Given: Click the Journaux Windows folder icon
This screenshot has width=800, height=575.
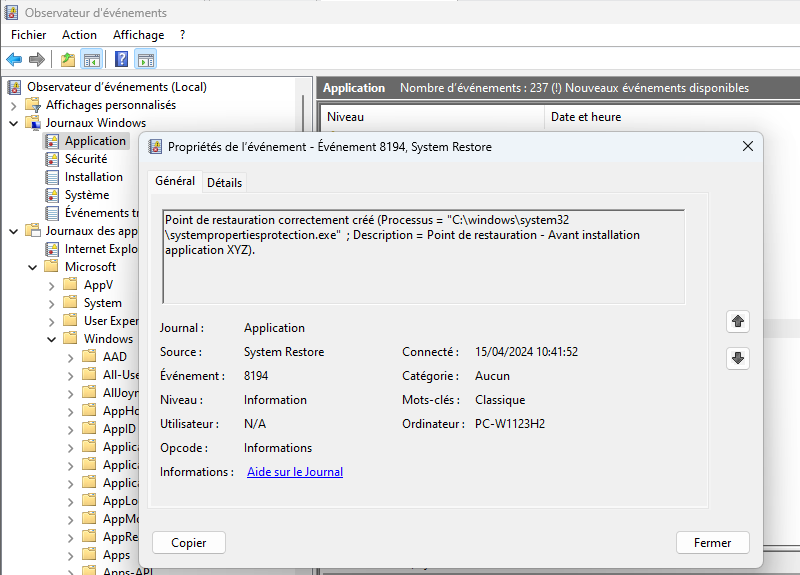Looking at the screenshot, I should [33, 123].
